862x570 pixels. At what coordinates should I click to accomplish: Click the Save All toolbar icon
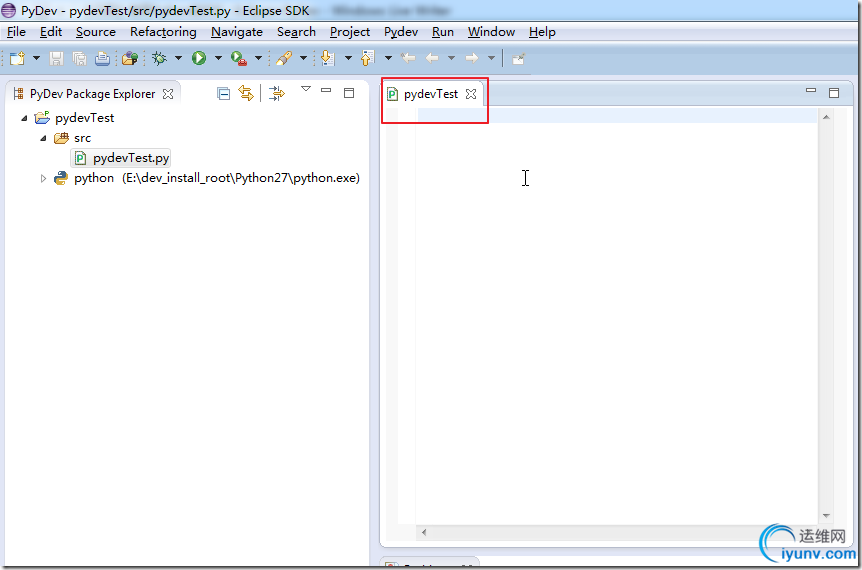tap(79, 58)
